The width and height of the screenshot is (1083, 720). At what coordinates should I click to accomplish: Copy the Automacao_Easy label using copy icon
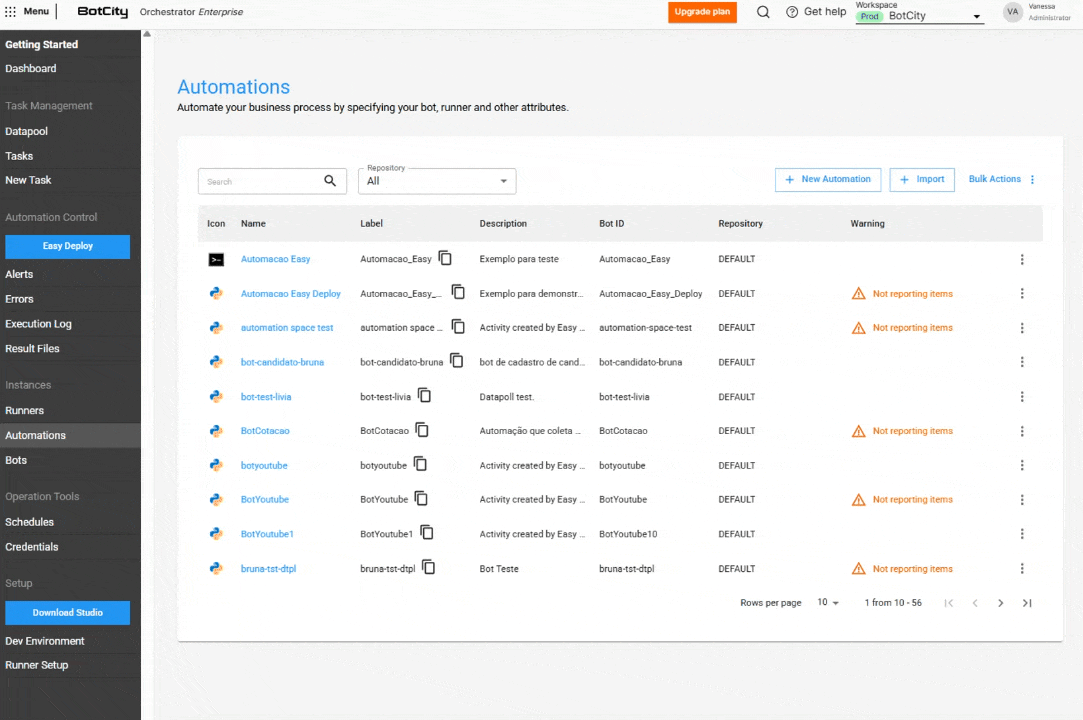coord(445,257)
